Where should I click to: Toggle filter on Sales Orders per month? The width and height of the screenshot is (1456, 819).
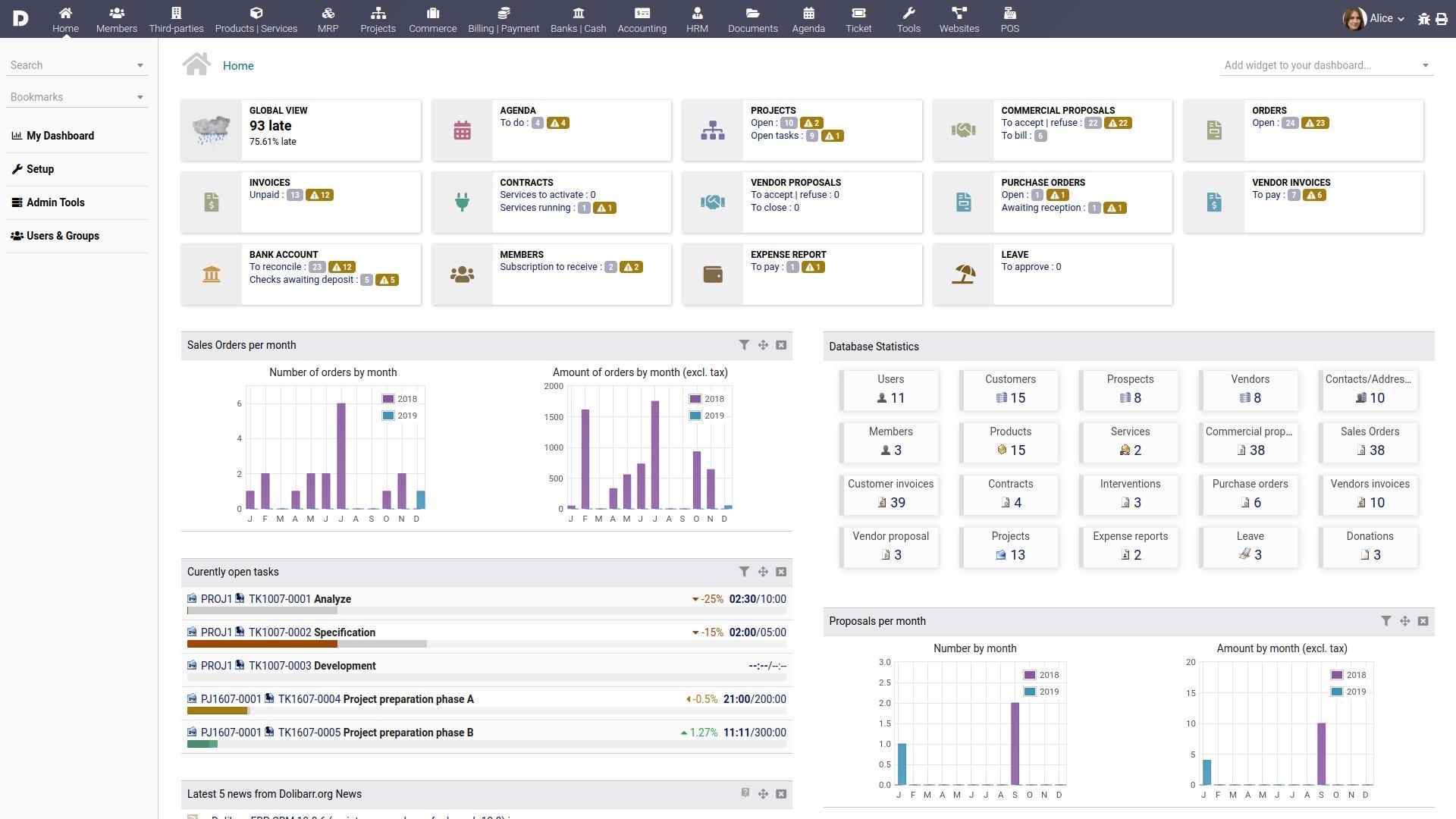click(x=743, y=344)
